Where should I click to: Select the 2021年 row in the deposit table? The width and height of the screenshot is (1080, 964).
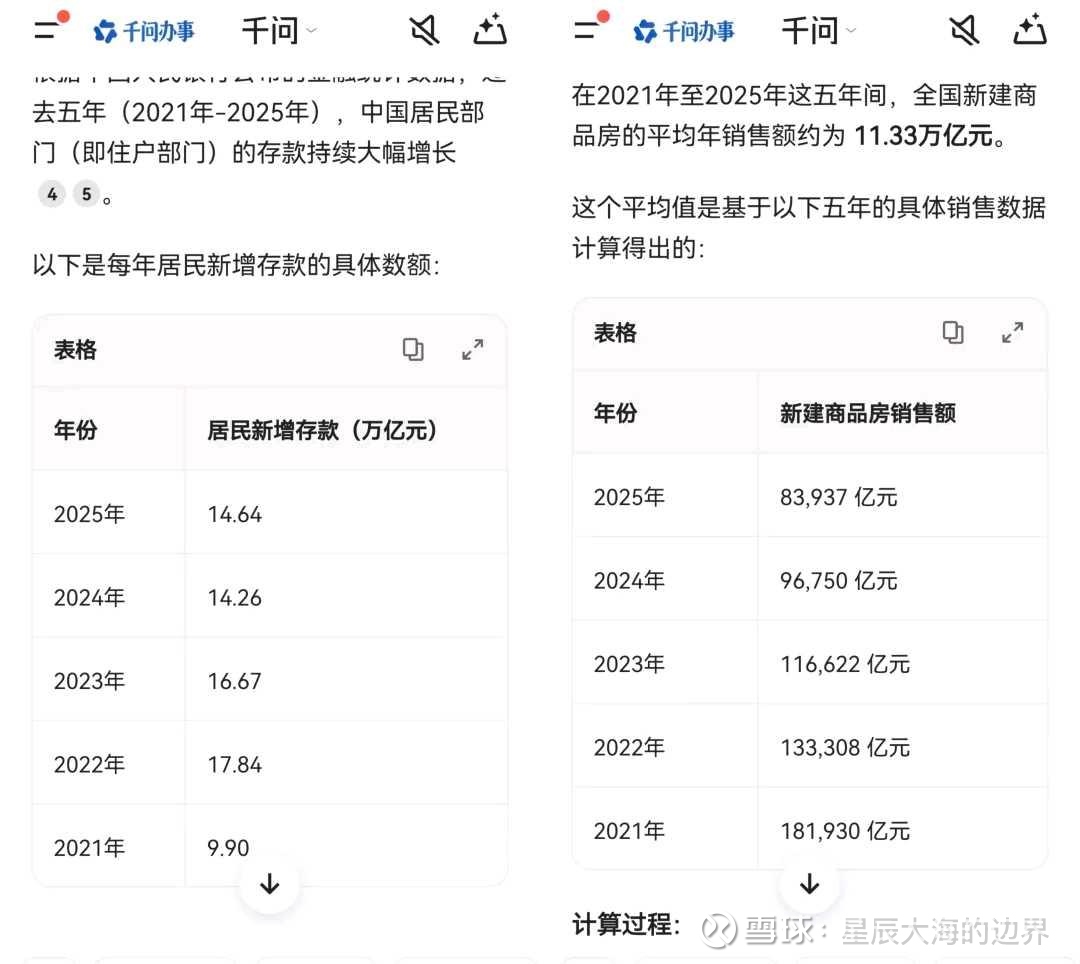pyautogui.click(x=90, y=847)
